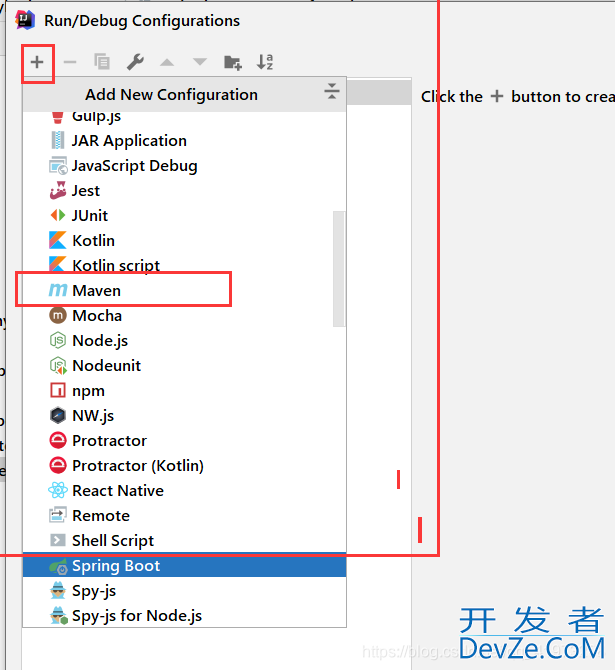Choose Maven from the configuration list
The height and width of the screenshot is (670, 615).
[x=184, y=291]
